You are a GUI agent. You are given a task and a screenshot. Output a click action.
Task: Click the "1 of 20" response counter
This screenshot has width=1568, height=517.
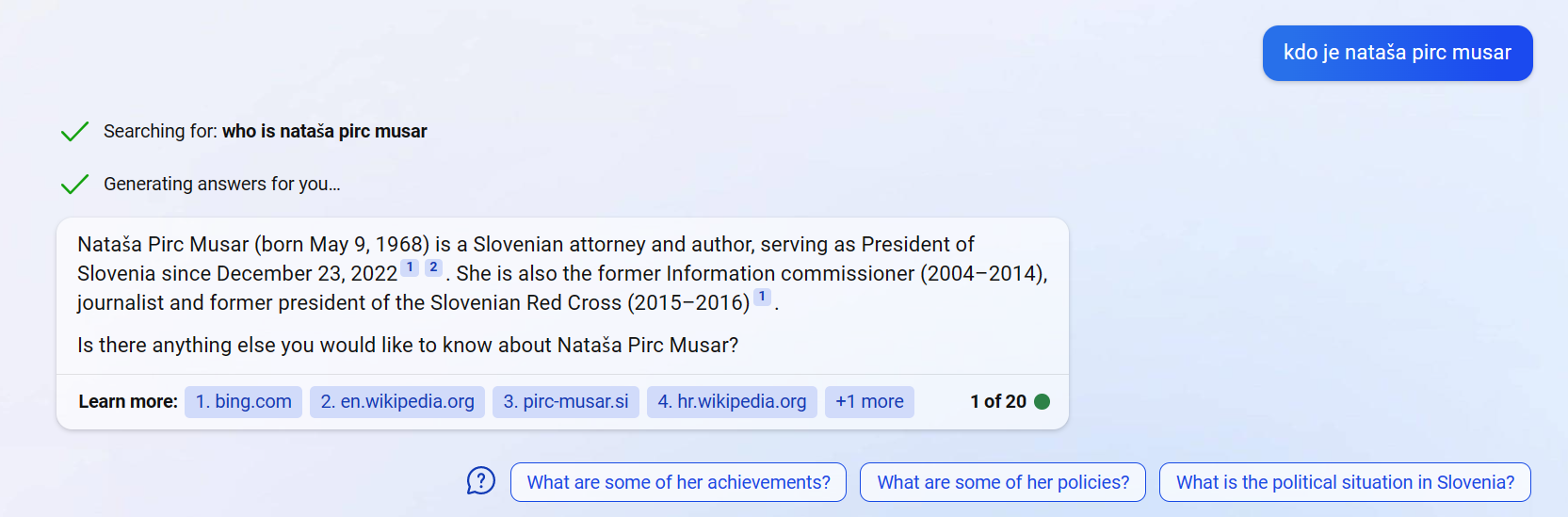[997, 401]
